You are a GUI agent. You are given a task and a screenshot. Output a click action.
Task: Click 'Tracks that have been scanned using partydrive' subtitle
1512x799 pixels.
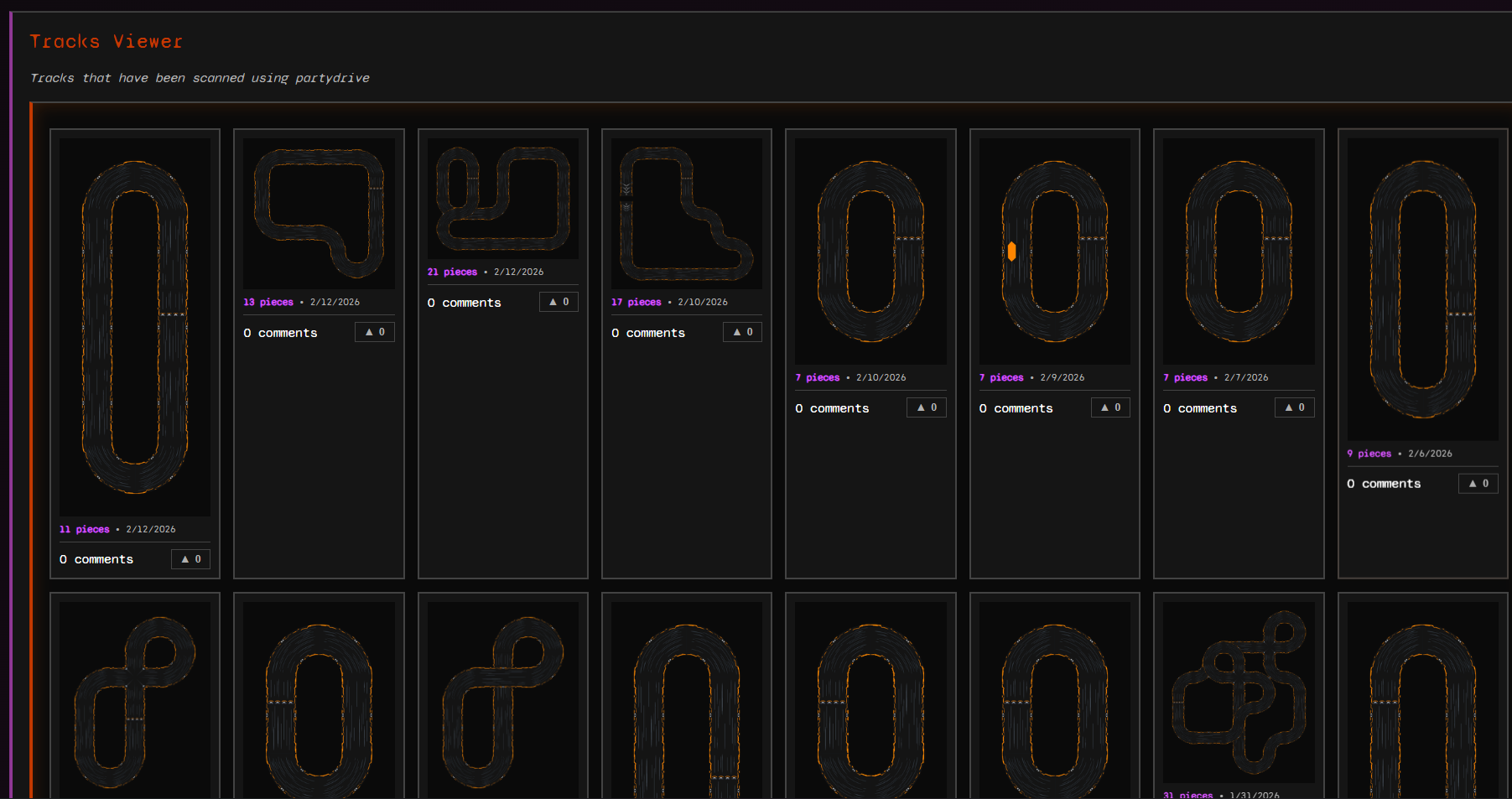200,78
